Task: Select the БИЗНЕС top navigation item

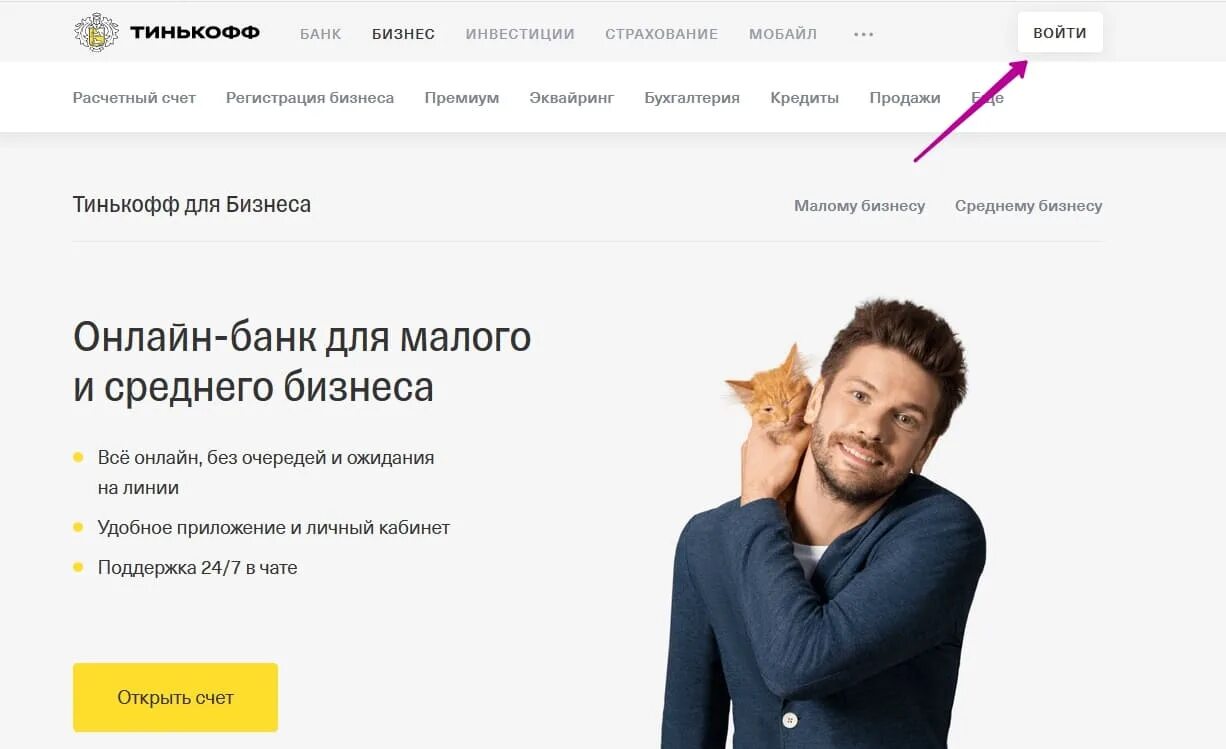Action: (403, 34)
